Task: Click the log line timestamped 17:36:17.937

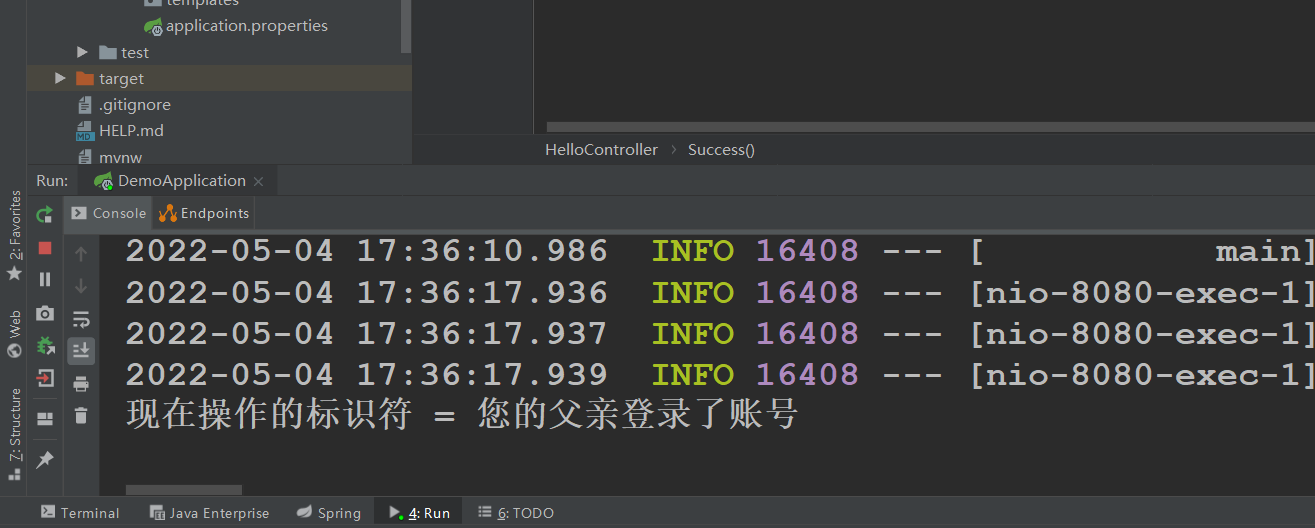Action: [720, 333]
